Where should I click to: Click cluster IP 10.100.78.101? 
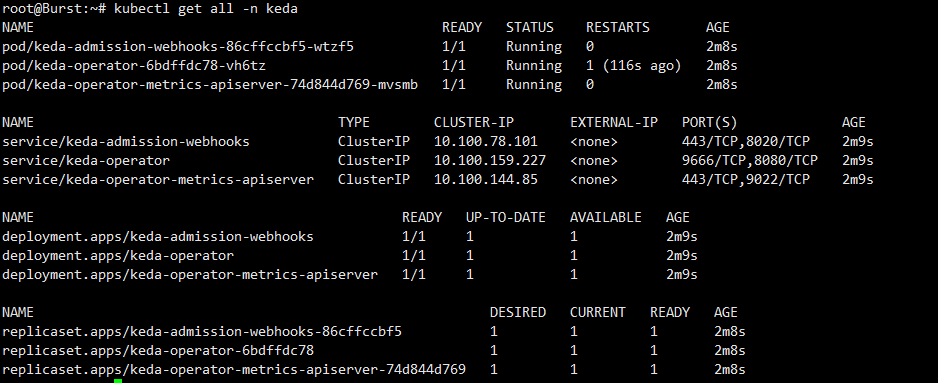pyautogui.click(x=486, y=142)
